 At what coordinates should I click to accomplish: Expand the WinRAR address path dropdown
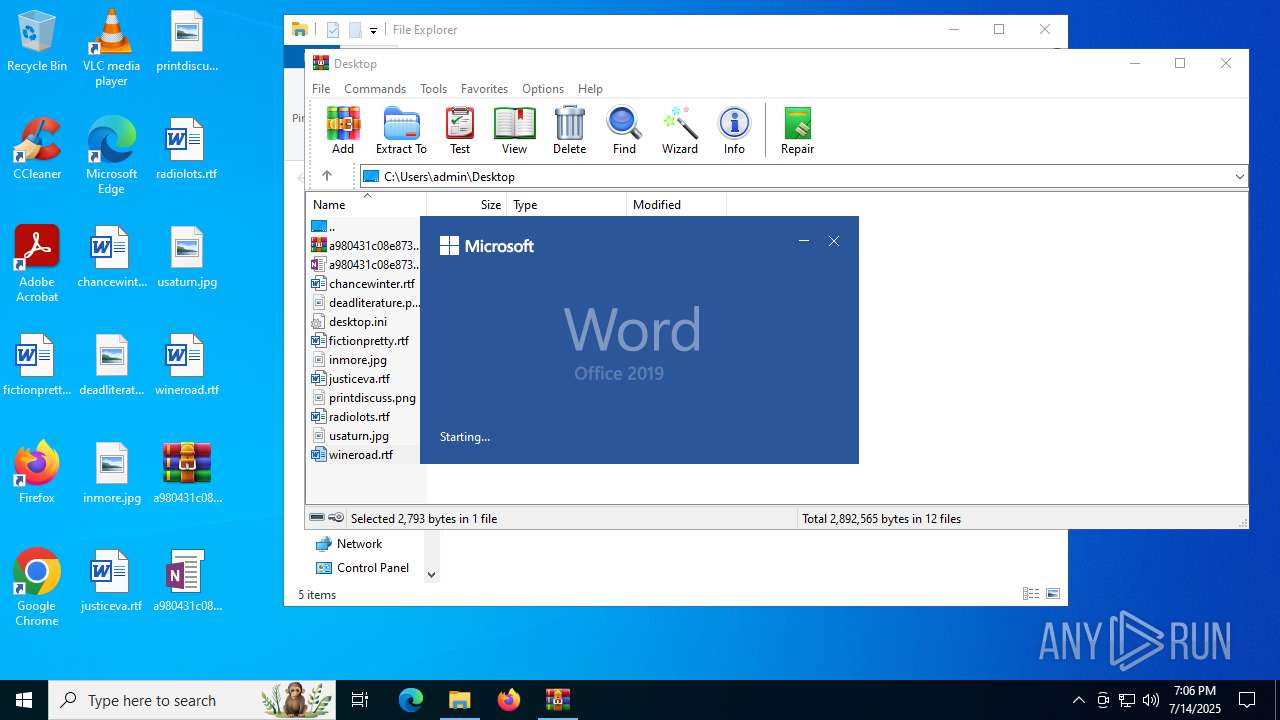pos(1239,176)
